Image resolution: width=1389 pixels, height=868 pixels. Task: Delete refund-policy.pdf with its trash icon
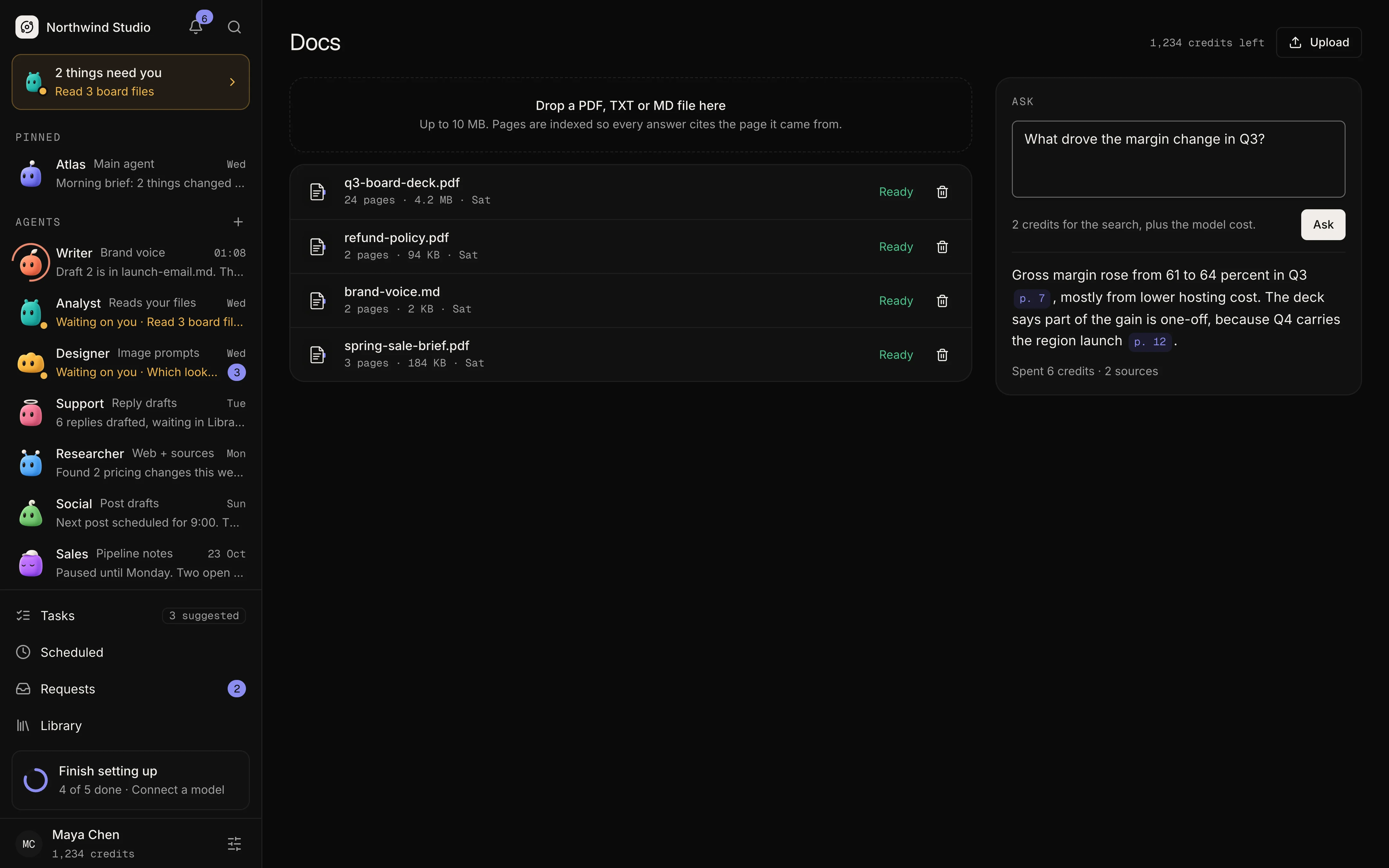coord(942,247)
